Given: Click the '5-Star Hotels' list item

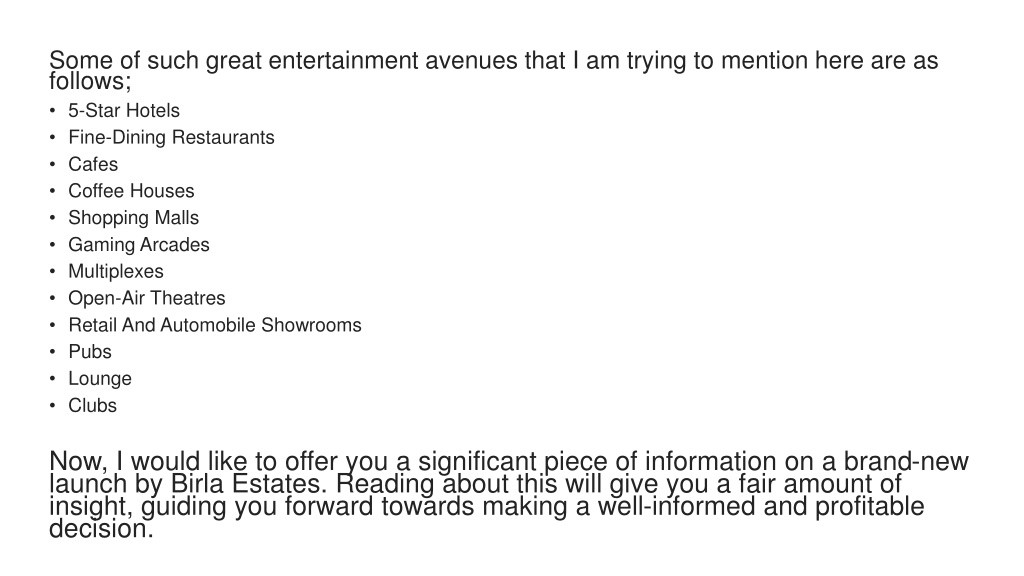Looking at the screenshot, I should [124, 110].
